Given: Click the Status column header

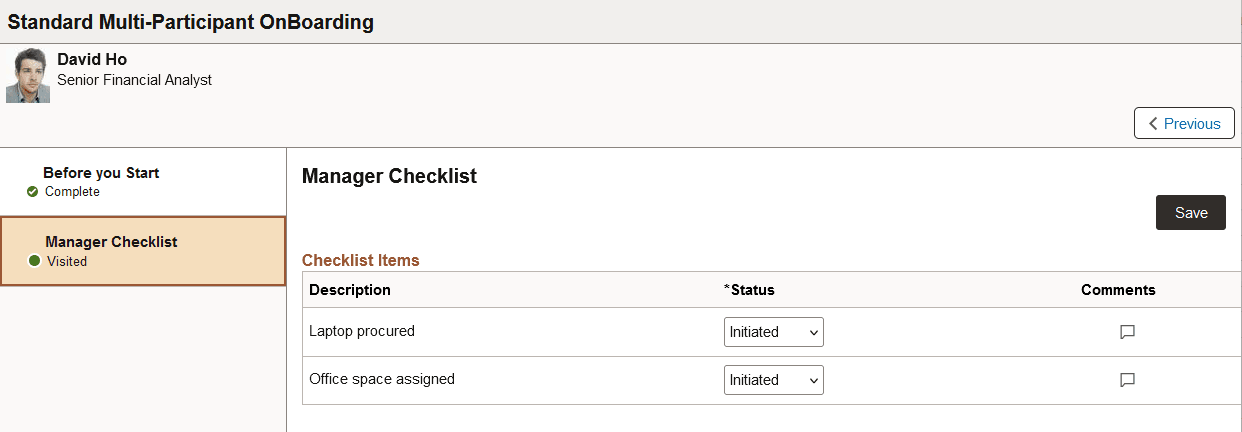Looking at the screenshot, I should click(752, 290).
